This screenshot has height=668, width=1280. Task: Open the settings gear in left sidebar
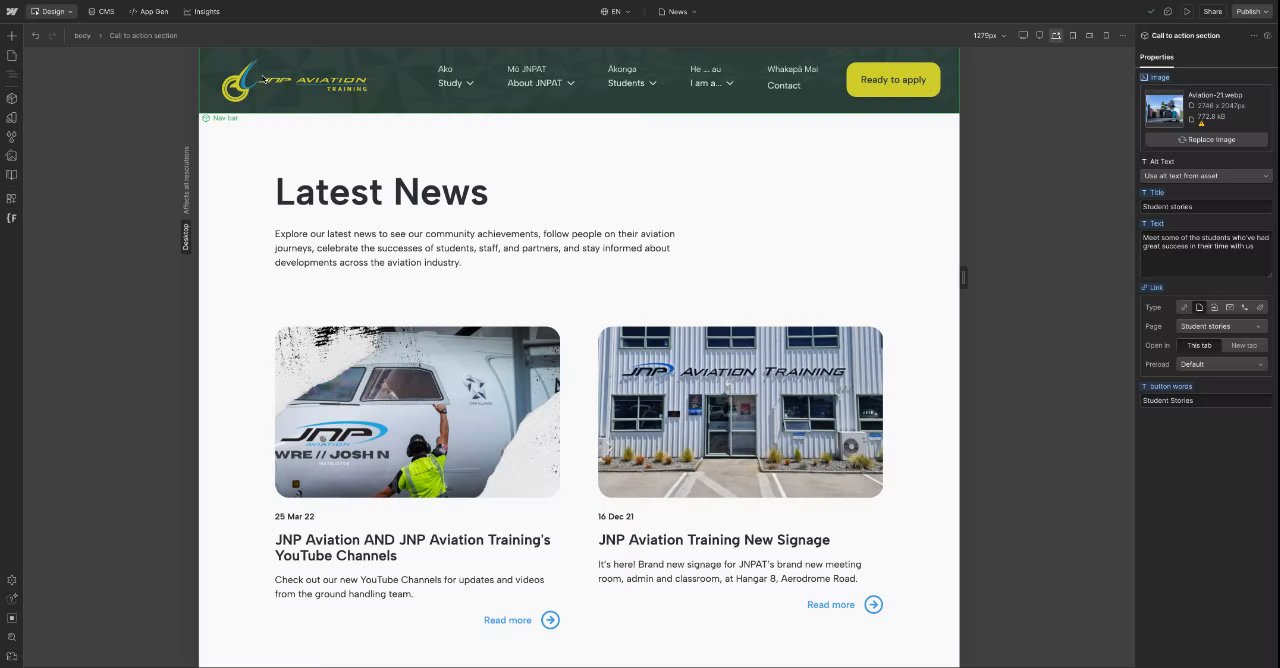click(x=12, y=580)
